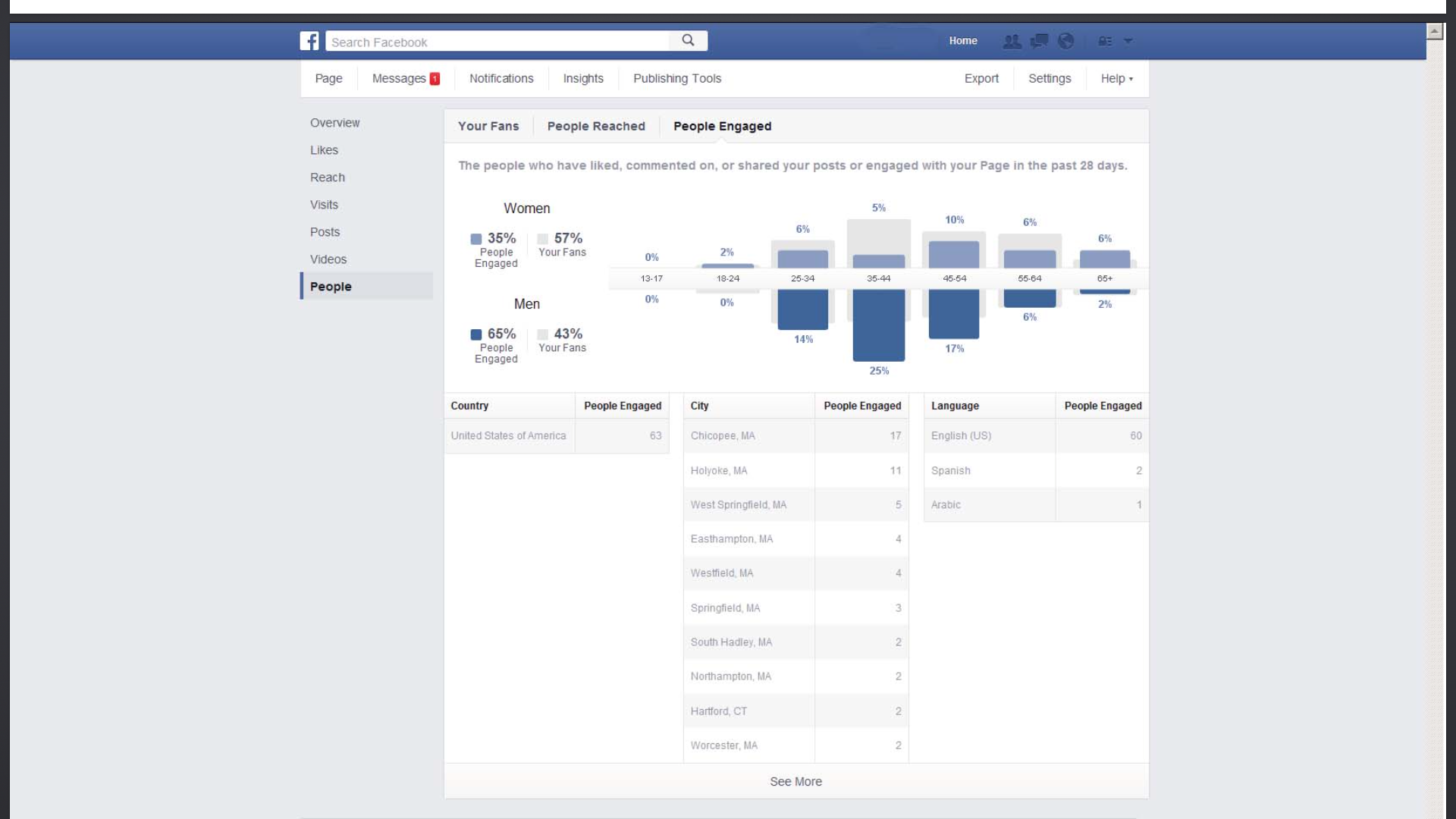Switch to the Your Fans tab

[x=488, y=127]
